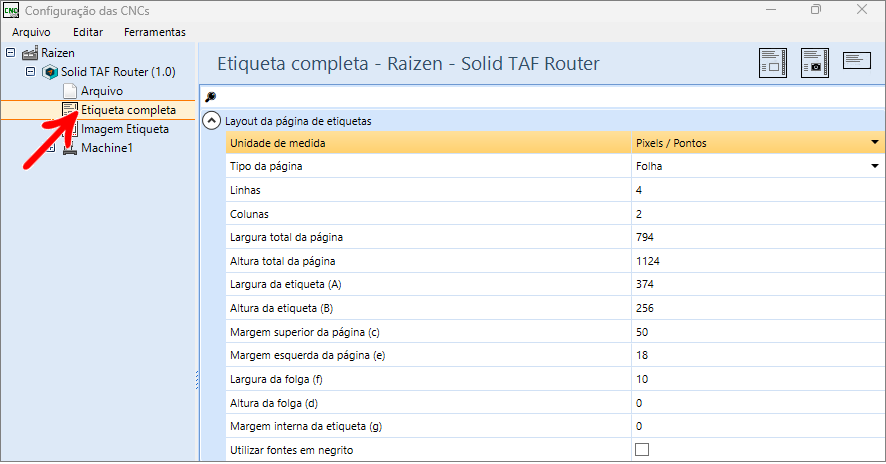Click the Largura da etiqueta (A) label
Image resolution: width=886 pixels, height=464 pixels.
click(285, 284)
